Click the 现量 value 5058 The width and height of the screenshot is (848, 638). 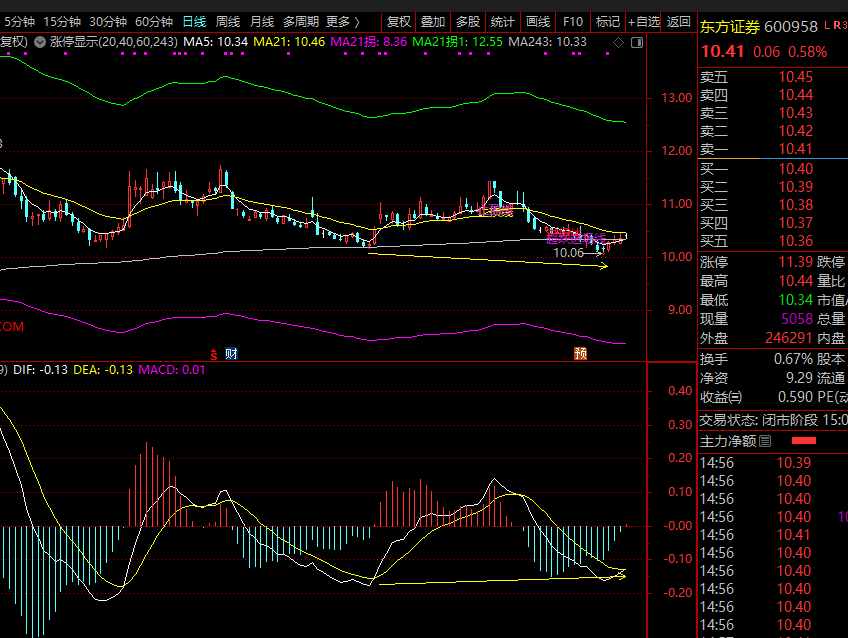pos(797,319)
